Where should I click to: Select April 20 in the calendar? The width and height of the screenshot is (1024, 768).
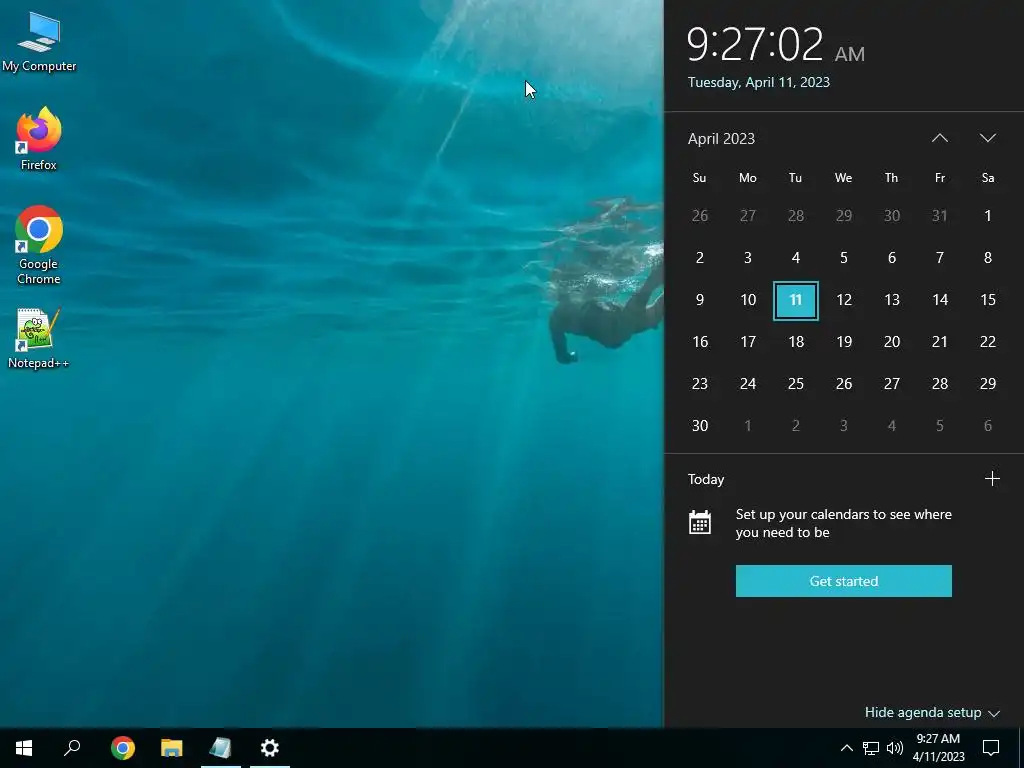(x=891, y=342)
